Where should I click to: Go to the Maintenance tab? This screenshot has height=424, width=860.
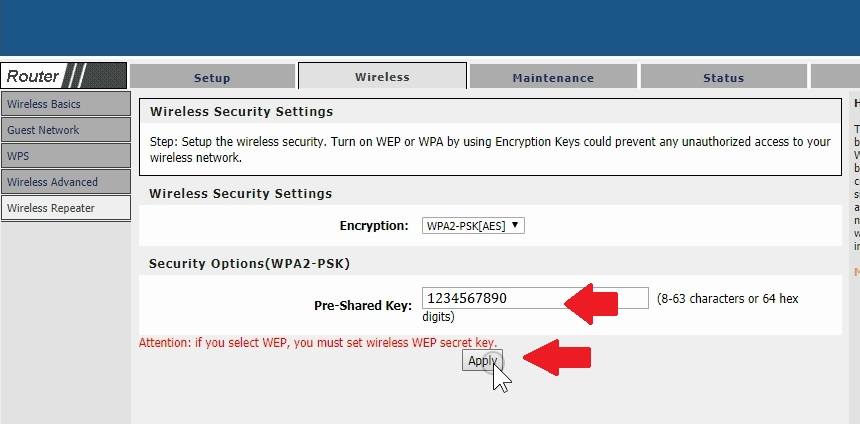(x=553, y=77)
